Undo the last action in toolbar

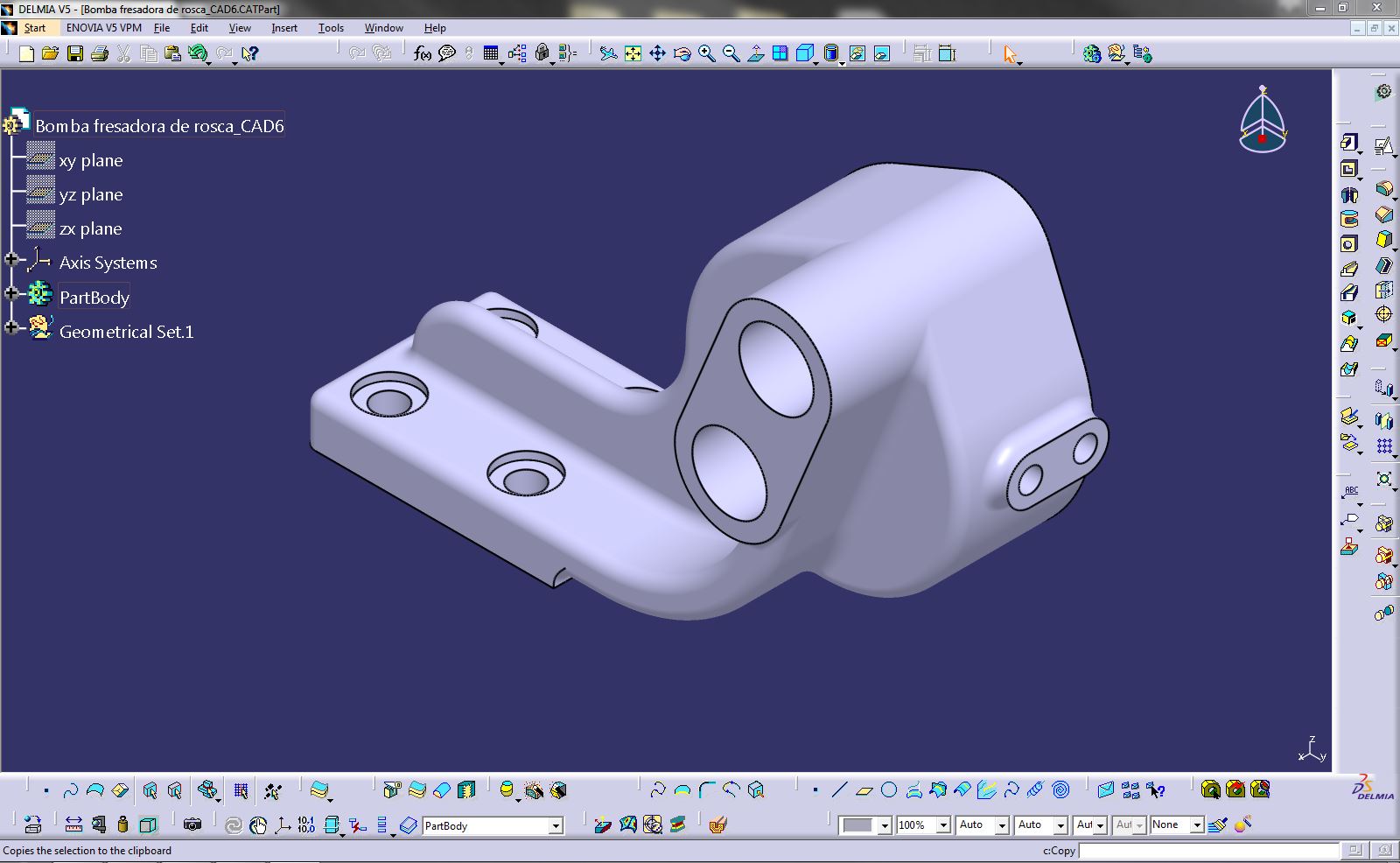pyautogui.click(x=198, y=54)
